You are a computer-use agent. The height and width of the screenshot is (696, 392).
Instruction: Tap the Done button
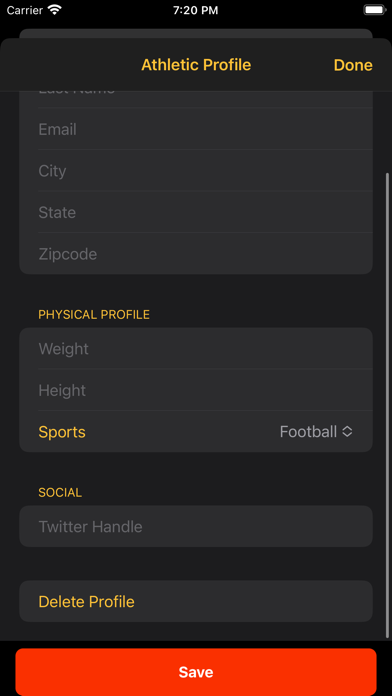click(353, 65)
